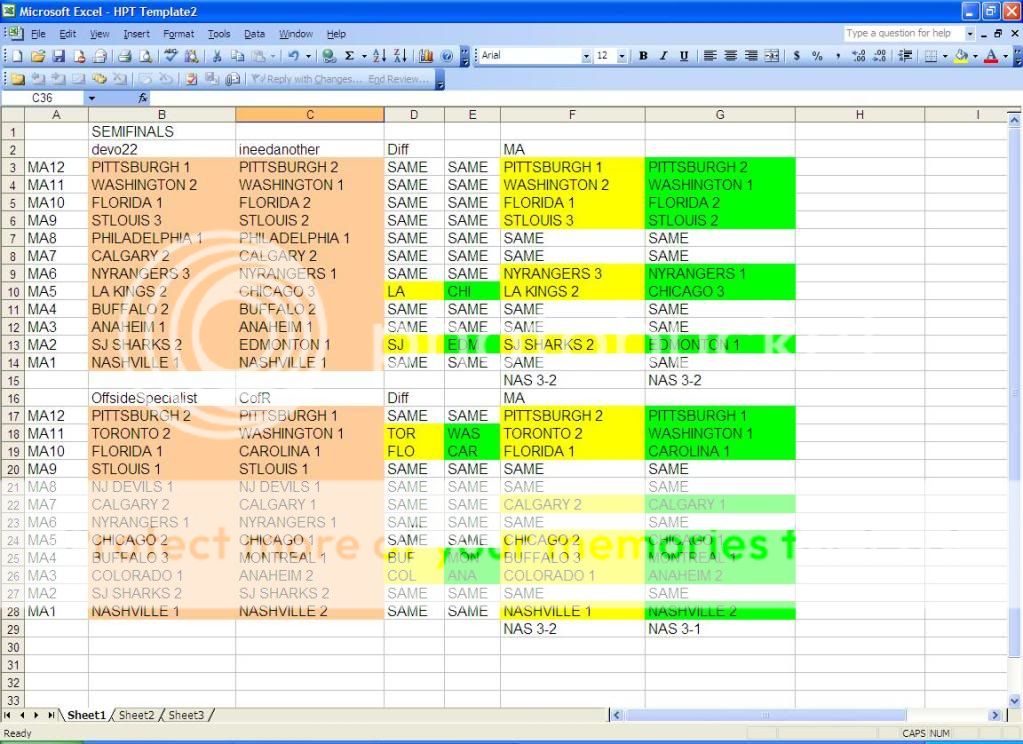Align cell text to the right
The width and height of the screenshot is (1023, 744).
pyautogui.click(x=752, y=56)
